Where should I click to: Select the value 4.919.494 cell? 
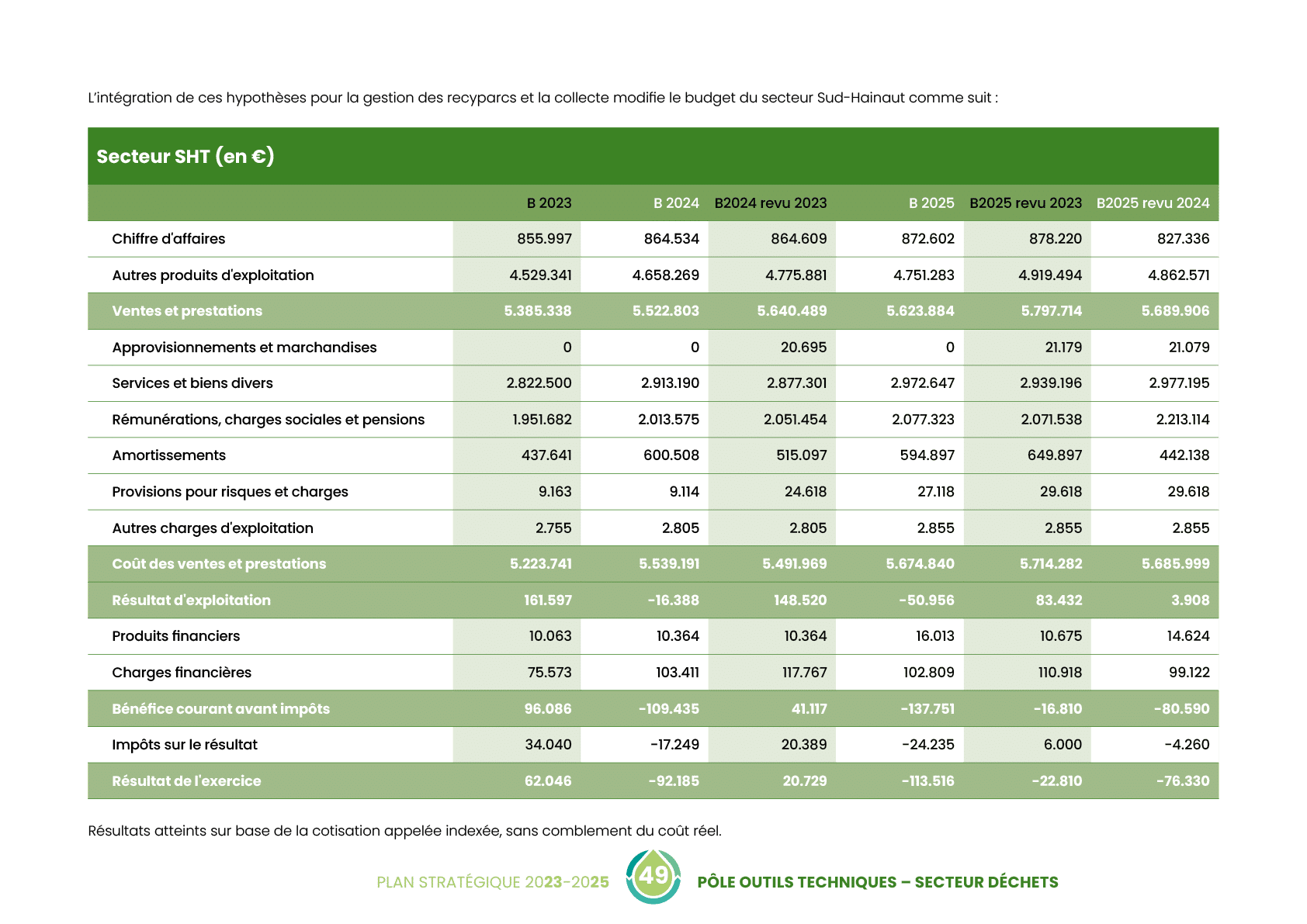tap(1049, 275)
